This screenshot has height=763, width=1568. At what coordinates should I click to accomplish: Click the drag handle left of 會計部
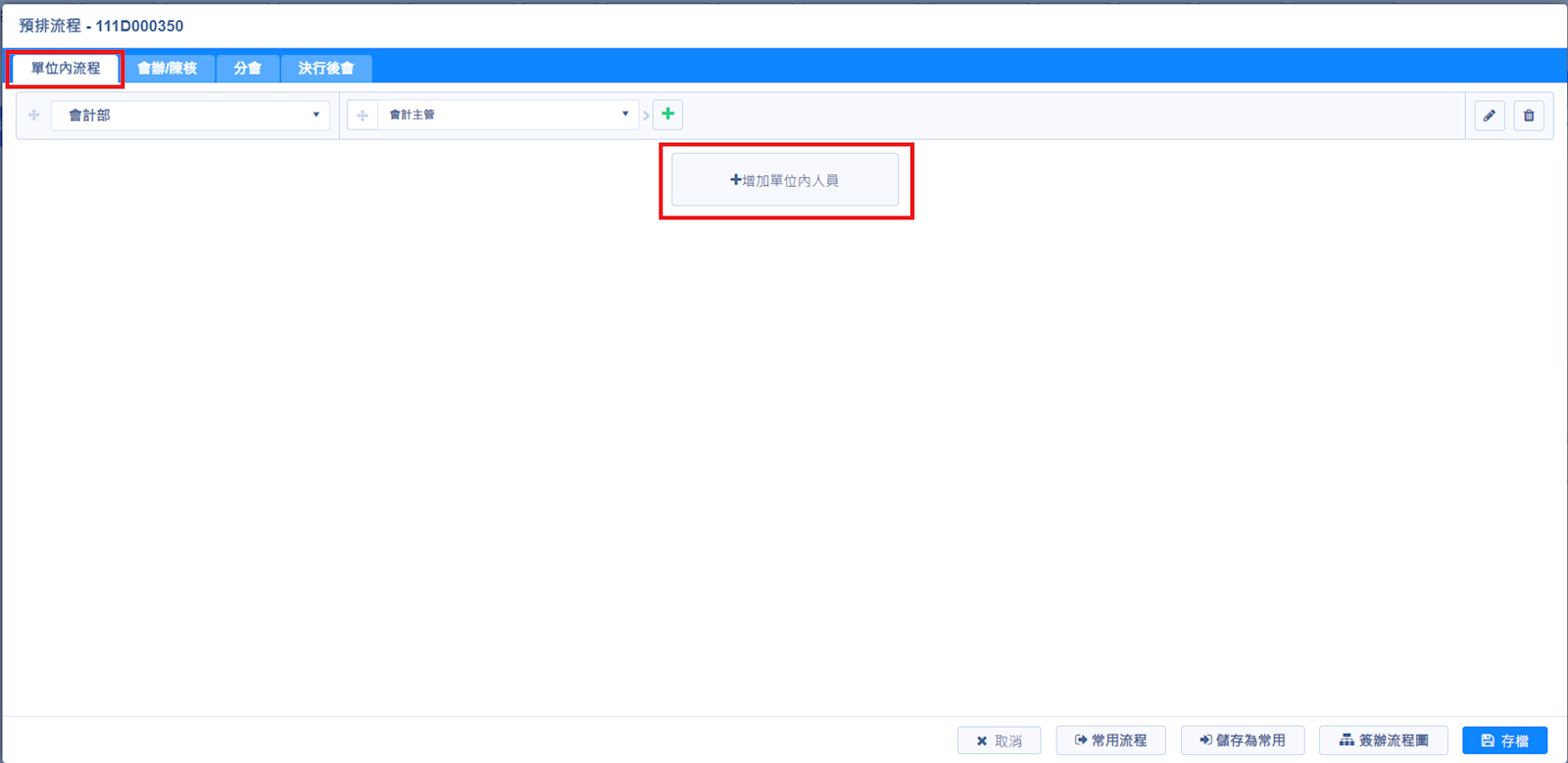(34, 116)
